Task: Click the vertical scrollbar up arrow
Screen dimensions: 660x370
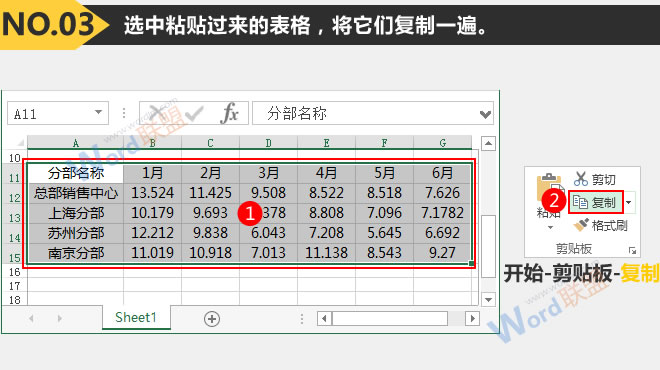Action: (x=488, y=144)
